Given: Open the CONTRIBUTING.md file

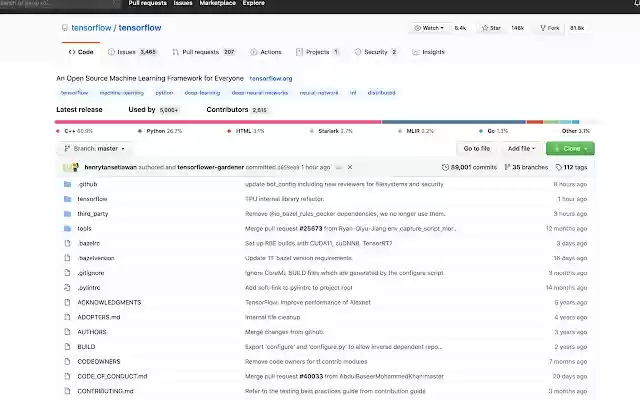Looking at the screenshot, I should (105, 391).
